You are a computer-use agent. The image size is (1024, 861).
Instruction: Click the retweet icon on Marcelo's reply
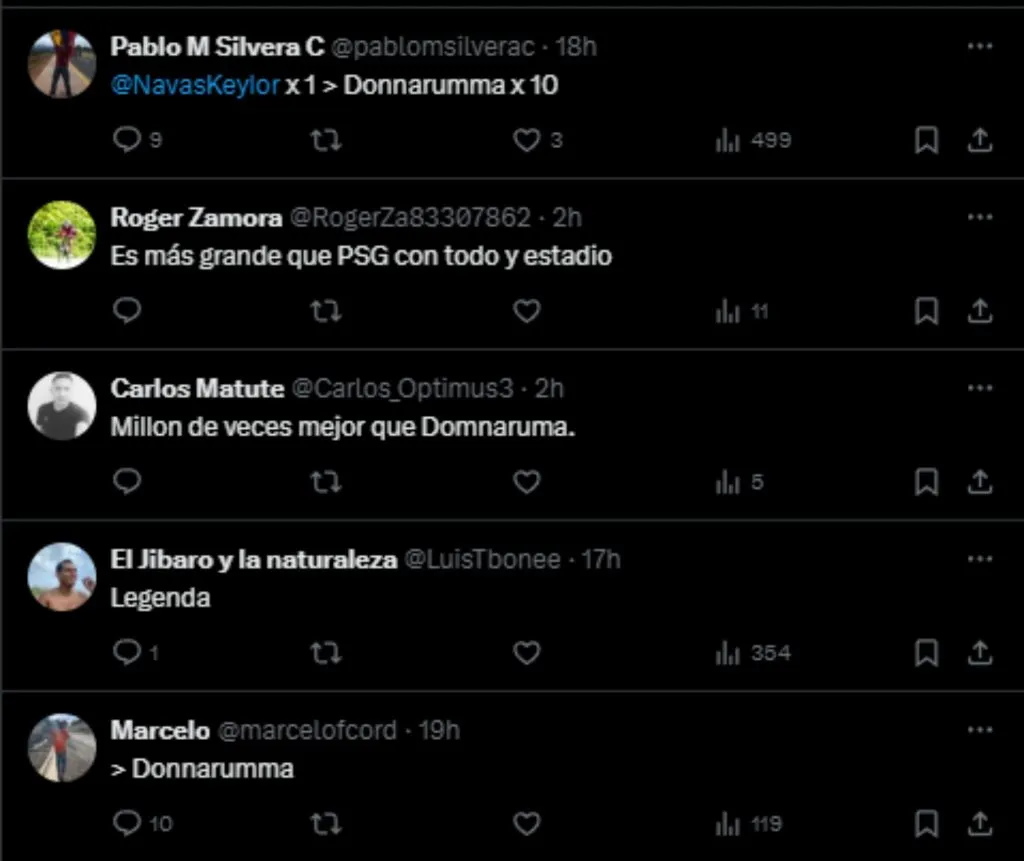click(326, 823)
